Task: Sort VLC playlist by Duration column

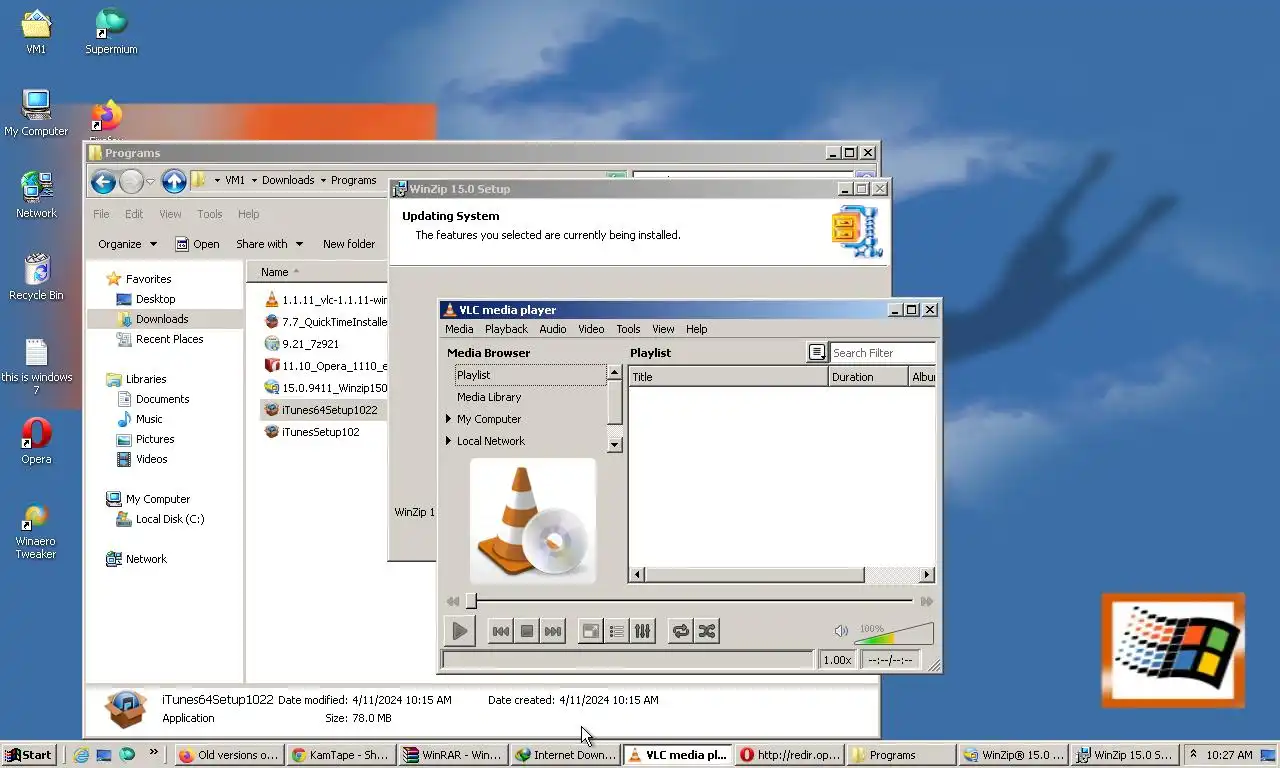Action: coord(868,377)
